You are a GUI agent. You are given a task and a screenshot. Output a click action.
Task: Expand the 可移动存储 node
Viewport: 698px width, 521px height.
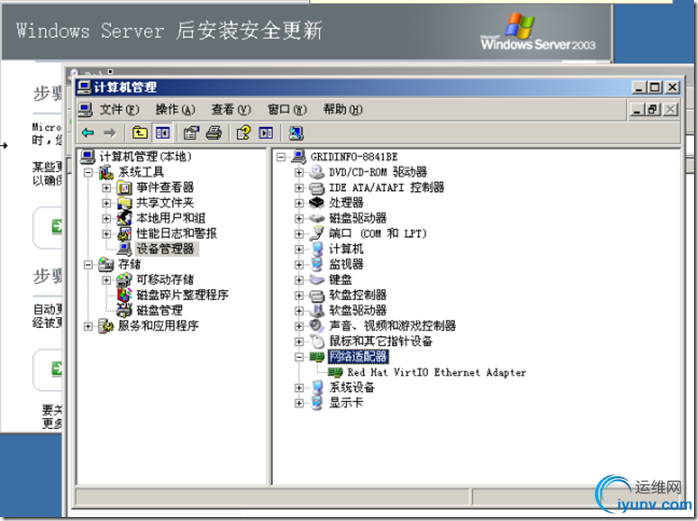tap(106, 280)
